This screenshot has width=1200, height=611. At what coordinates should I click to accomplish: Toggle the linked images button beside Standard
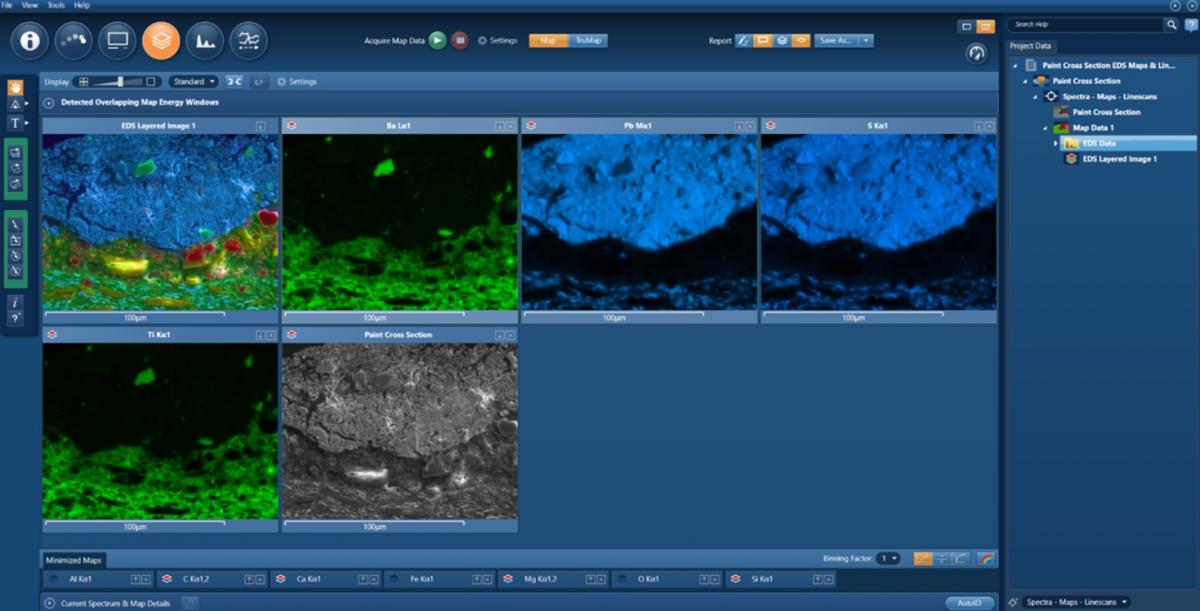[233, 81]
